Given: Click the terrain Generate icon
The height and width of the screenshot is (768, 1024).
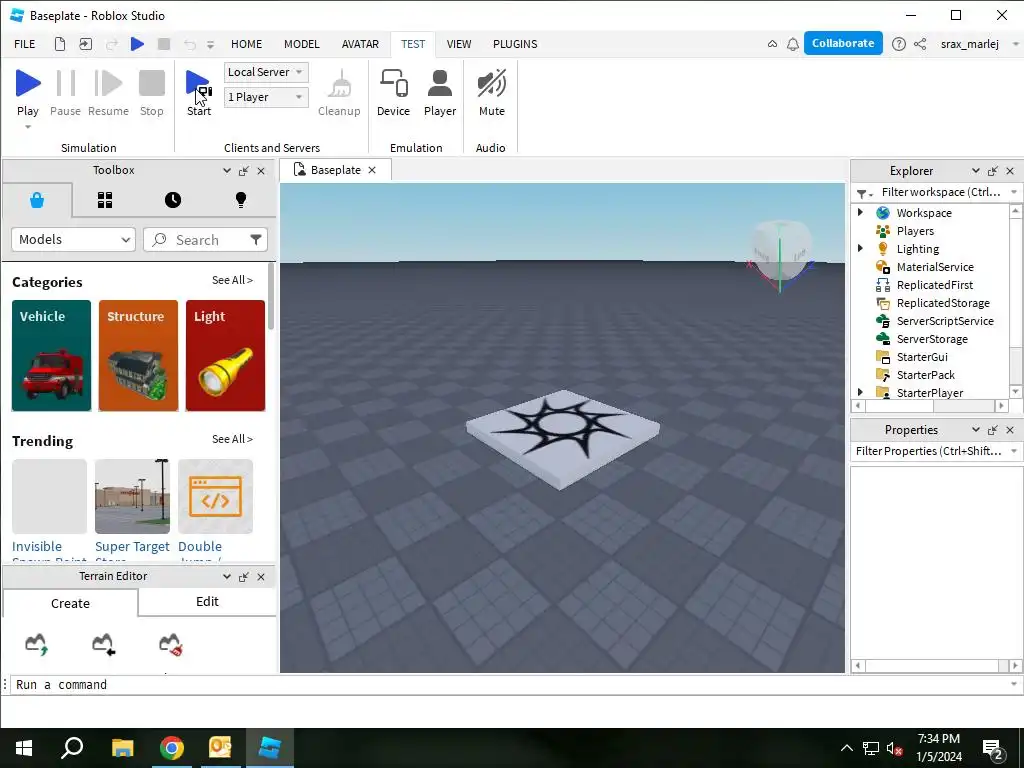Looking at the screenshot, I should click(x=37, y=644).
